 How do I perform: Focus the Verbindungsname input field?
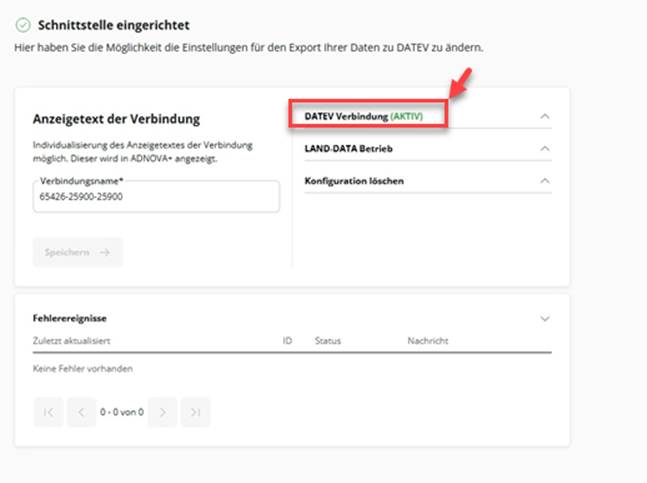(156, 196)
